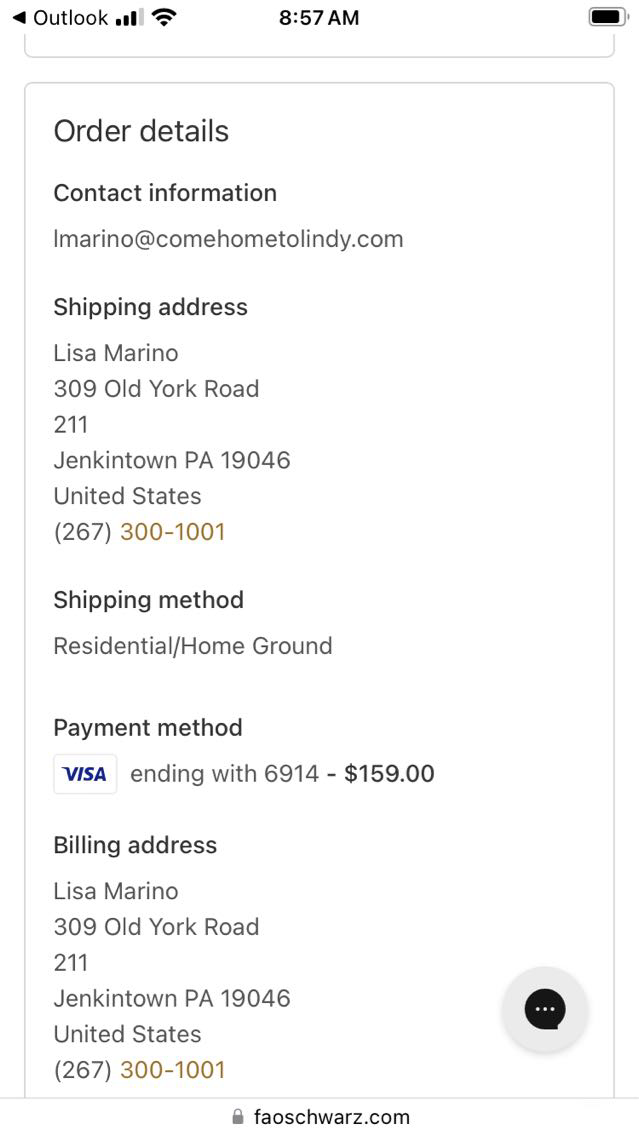Tap the billing phone number 300-1001
Image resolution: width=639 pixels, height=1136 pixels.
(172, 1070)
